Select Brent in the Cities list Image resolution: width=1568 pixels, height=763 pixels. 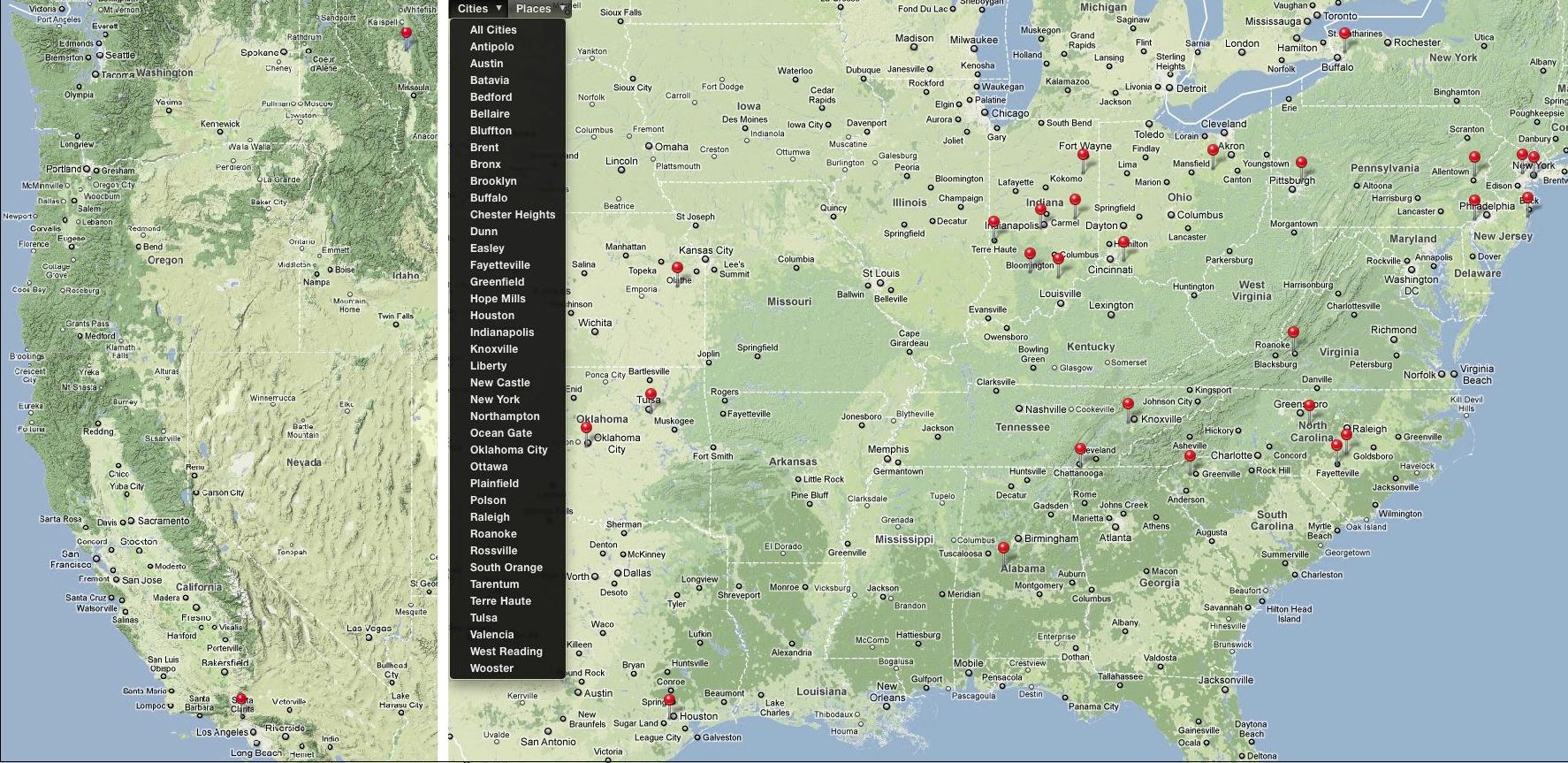[484, 148]
